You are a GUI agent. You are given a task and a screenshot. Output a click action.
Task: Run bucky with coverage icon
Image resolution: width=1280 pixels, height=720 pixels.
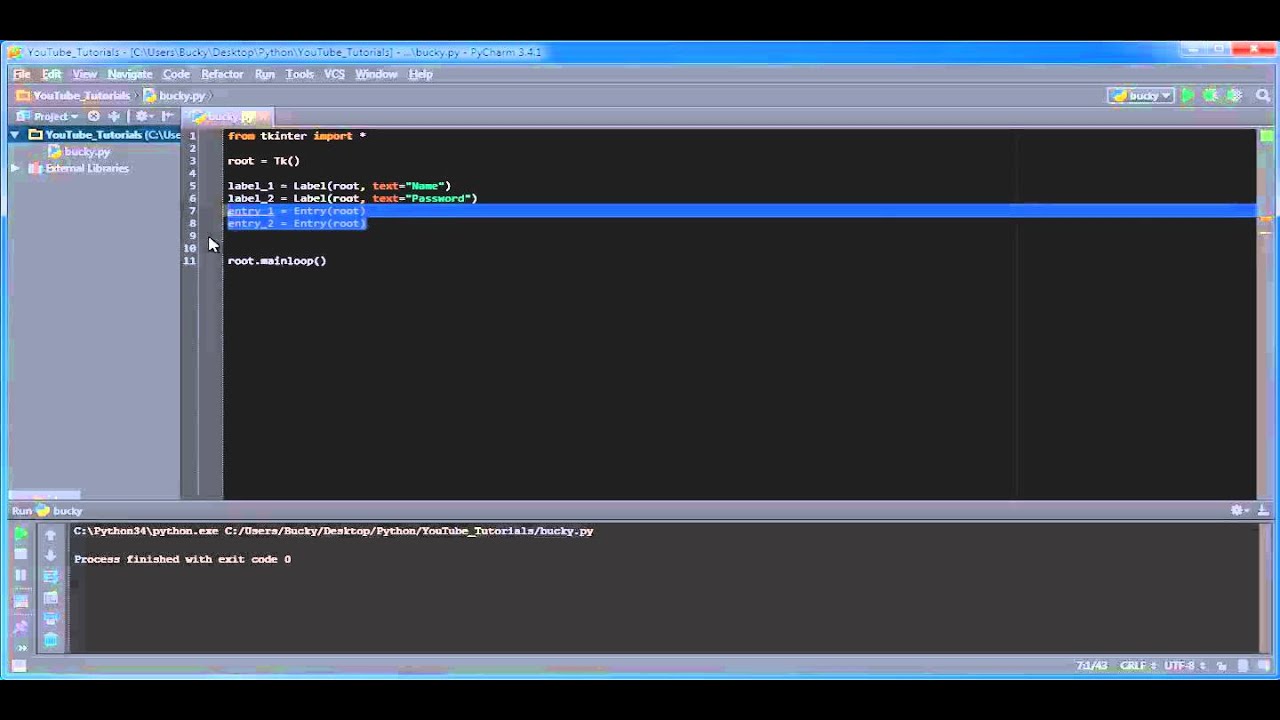pos(1234,96)
